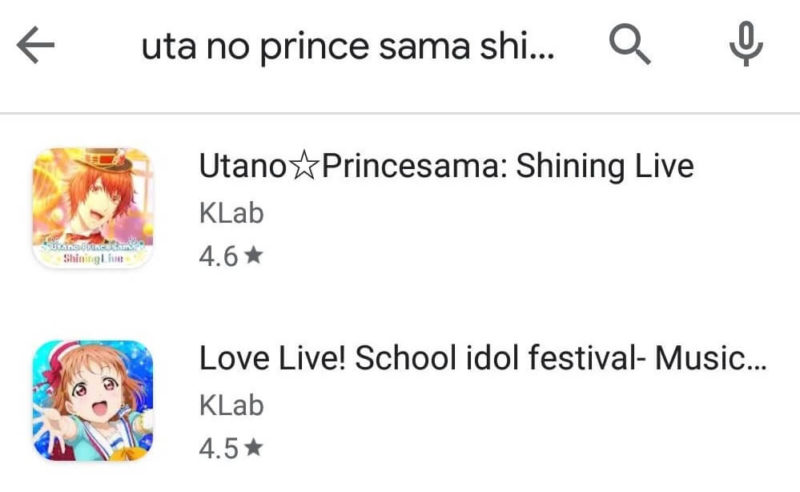Focus the 'uta no prince sama shi...' search field
The height and width of the screenshot is (492, 800).
347,47
